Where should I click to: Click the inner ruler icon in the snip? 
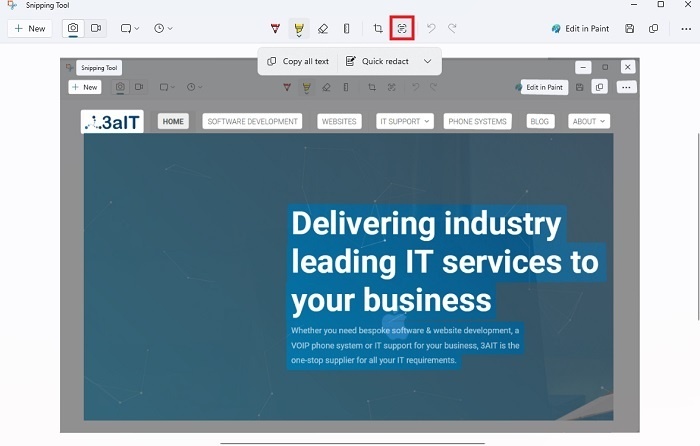pyautogui.click(x=346, y=88)
